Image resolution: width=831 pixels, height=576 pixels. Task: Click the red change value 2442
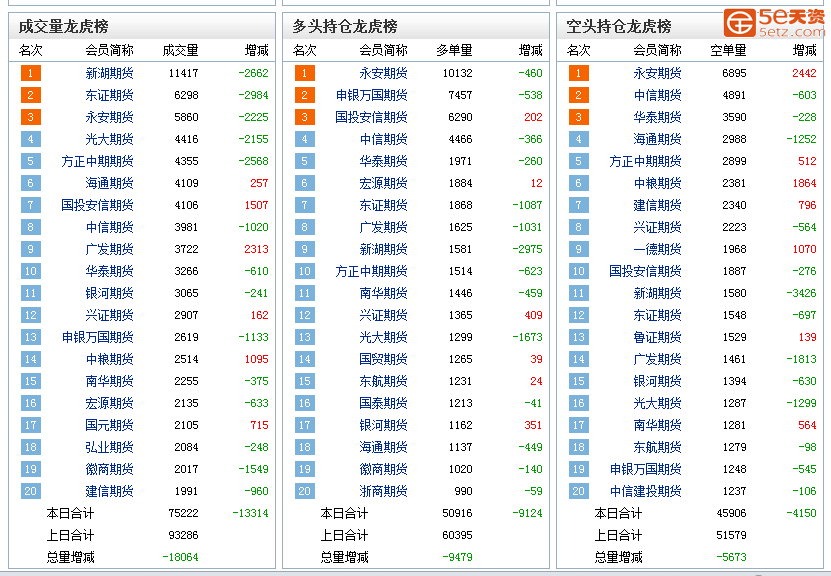[805, 73]
